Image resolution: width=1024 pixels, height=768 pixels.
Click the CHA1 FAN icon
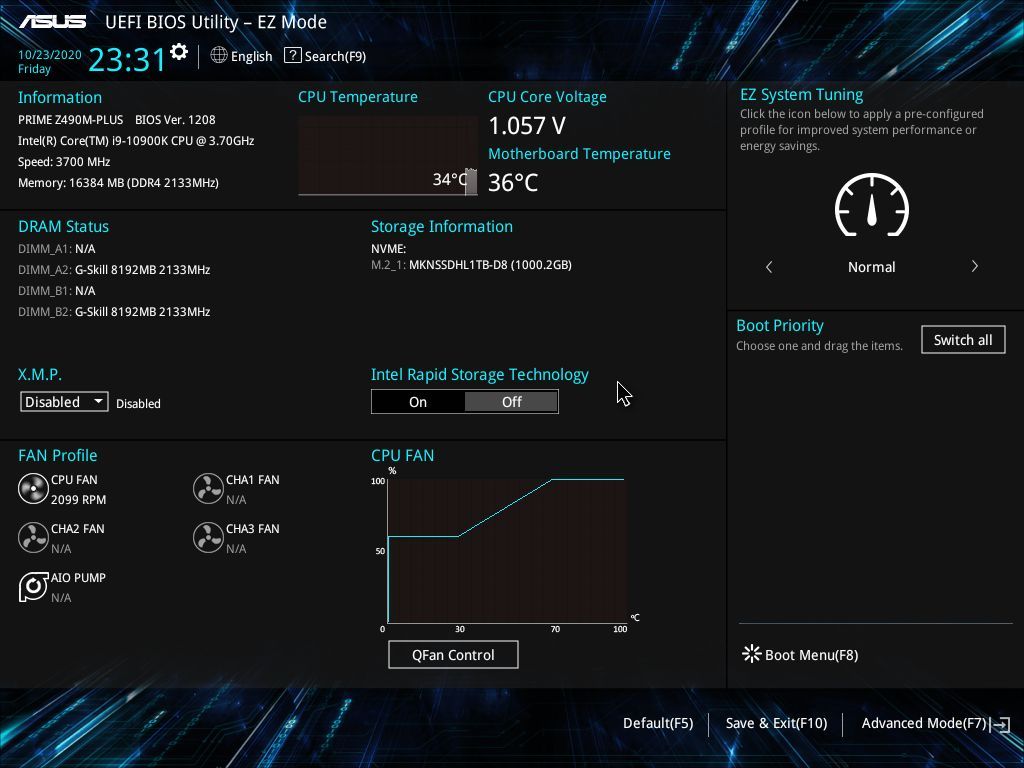[208, 489]
